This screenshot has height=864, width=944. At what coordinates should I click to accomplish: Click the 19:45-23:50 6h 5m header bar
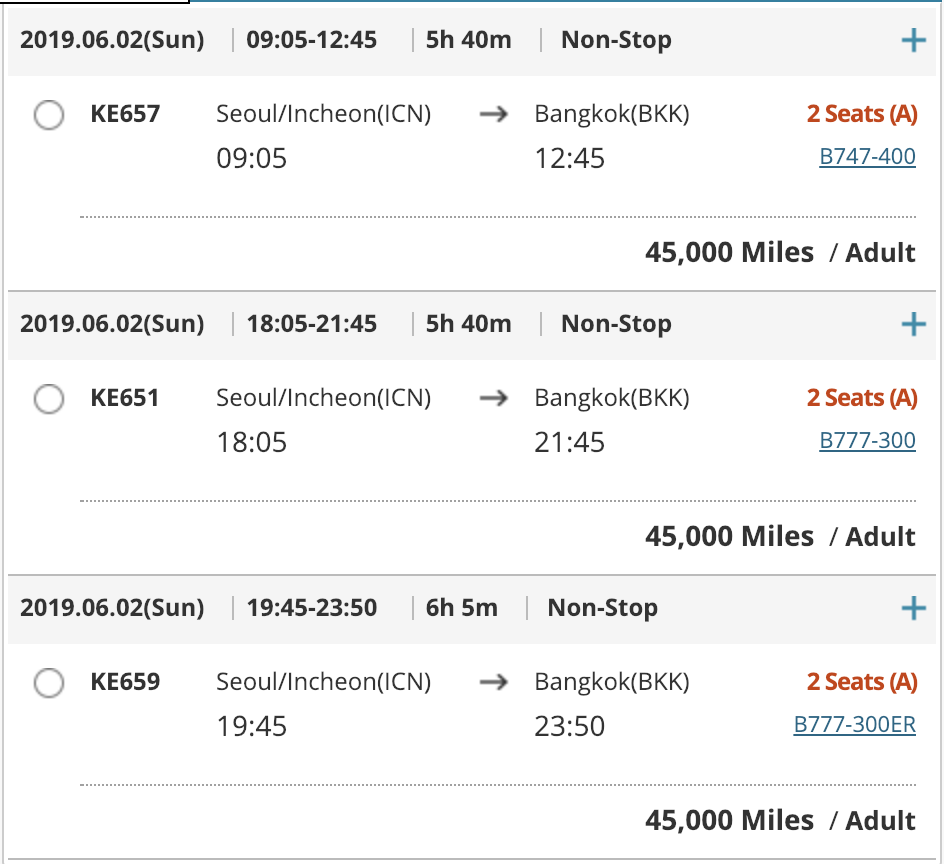click(x=450, y=608)
